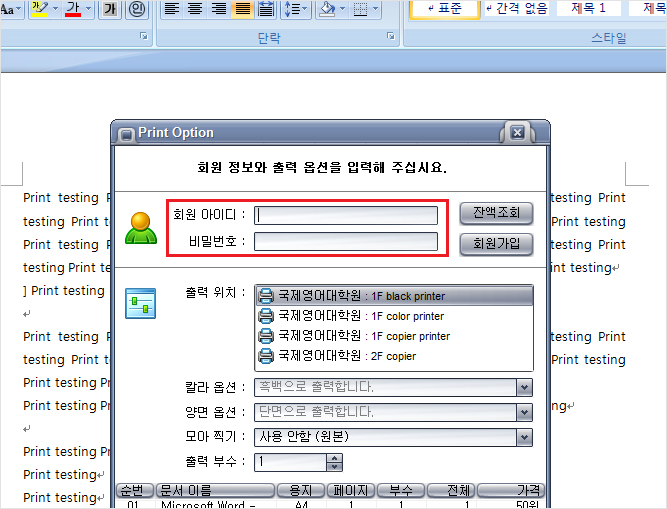Click the distributed alignment icon
The height and width of the screenshot is (509, 667).
(x=266, y=9)
